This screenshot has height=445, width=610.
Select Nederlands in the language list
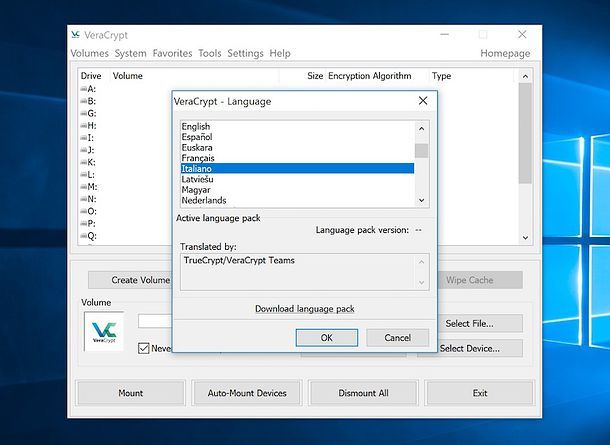(x=298, y=200)
